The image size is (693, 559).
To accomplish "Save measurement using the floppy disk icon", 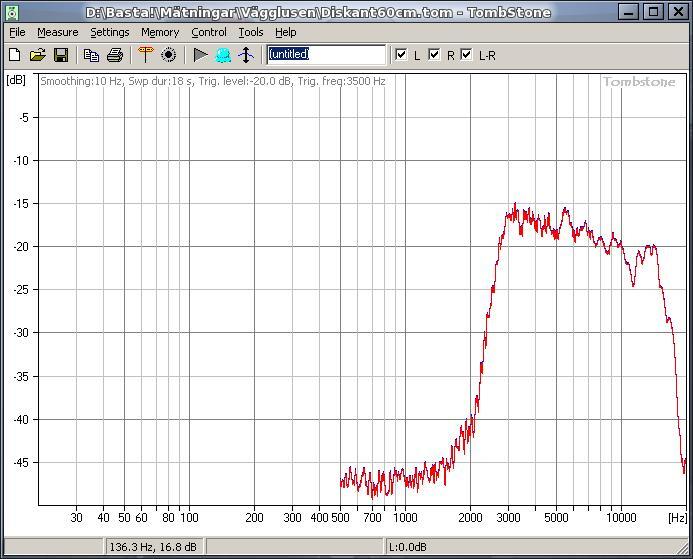I will (60, 55).
